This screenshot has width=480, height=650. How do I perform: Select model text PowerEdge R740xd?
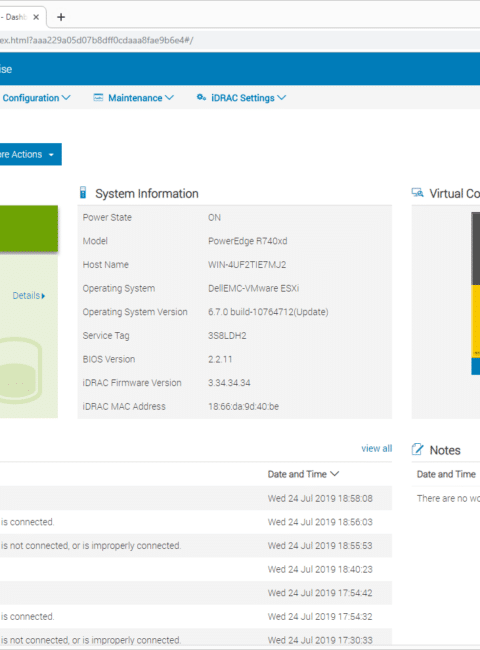click(247, 241)
